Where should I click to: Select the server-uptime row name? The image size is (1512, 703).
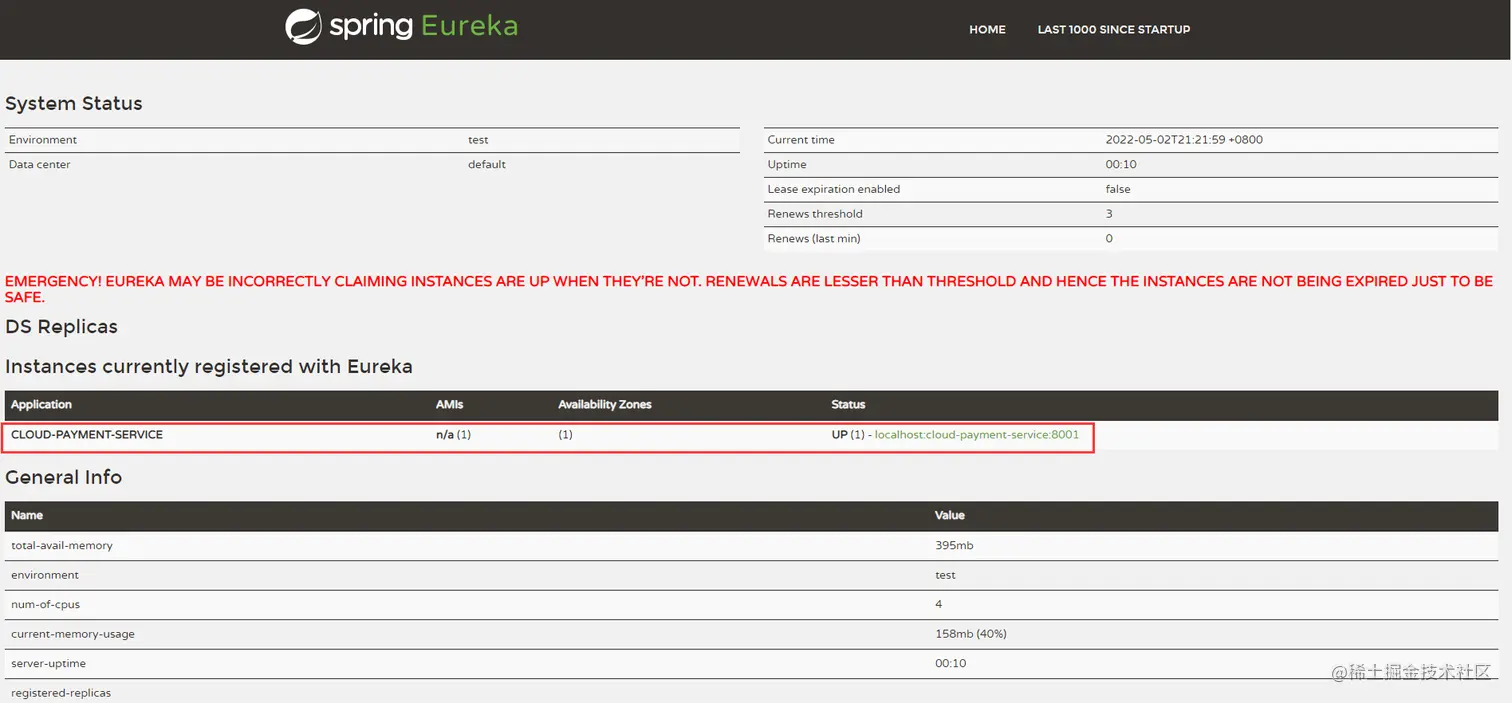(x=48, y=663)
